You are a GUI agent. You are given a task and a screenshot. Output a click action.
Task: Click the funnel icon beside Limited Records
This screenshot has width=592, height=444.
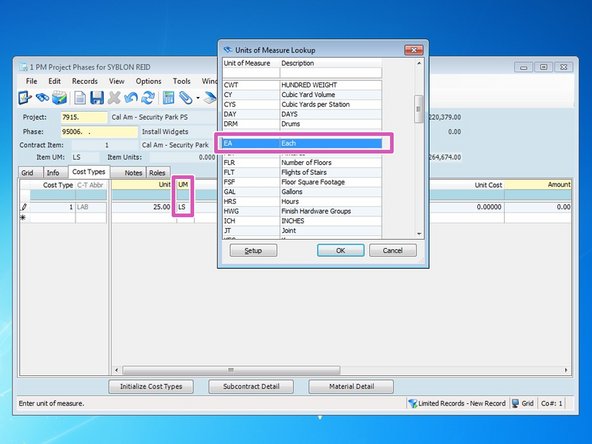[x=412, y=403]
